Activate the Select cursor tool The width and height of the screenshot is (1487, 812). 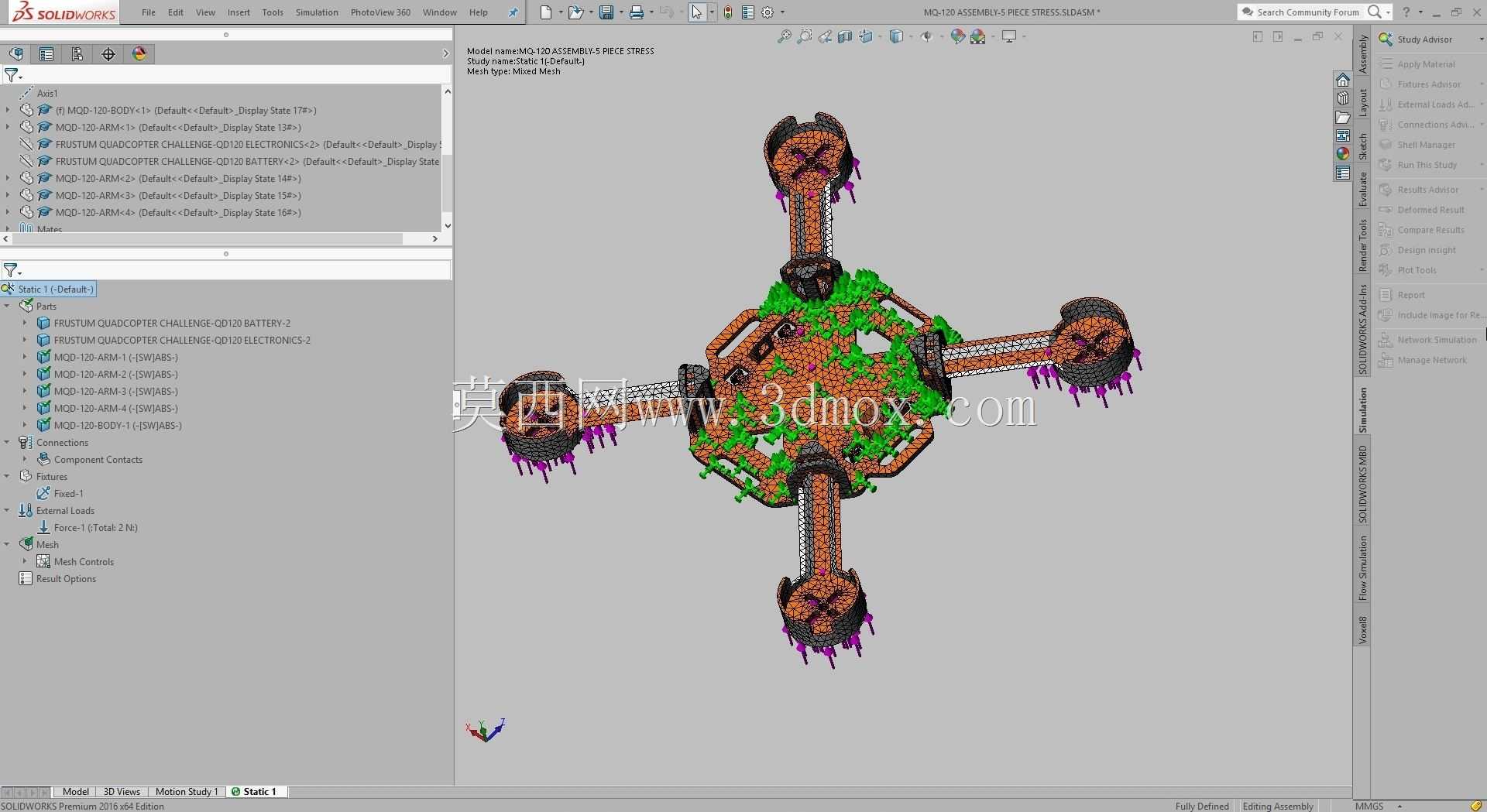pyautogui.click(x=697, y=12)
